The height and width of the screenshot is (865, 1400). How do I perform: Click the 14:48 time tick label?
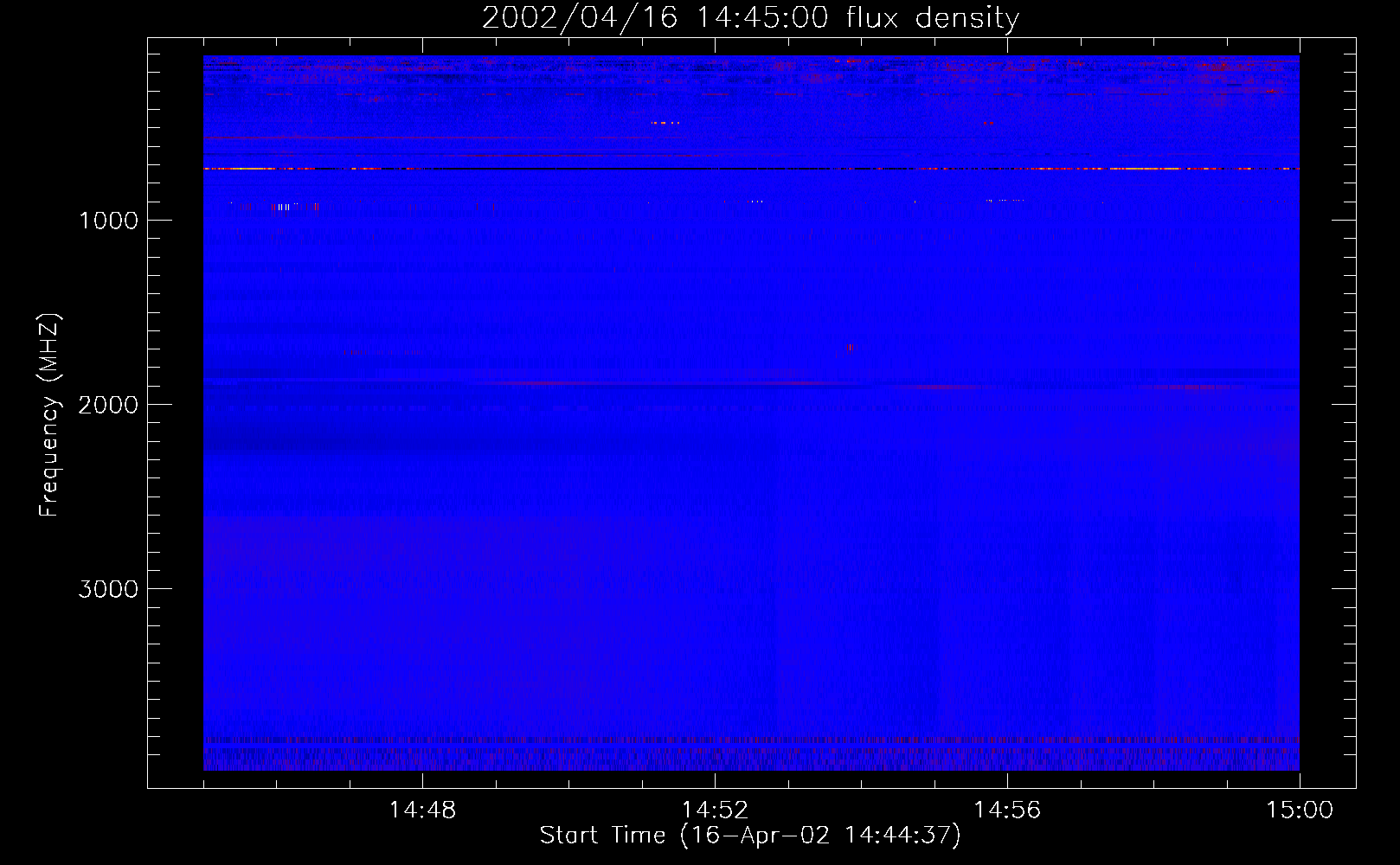422,811
